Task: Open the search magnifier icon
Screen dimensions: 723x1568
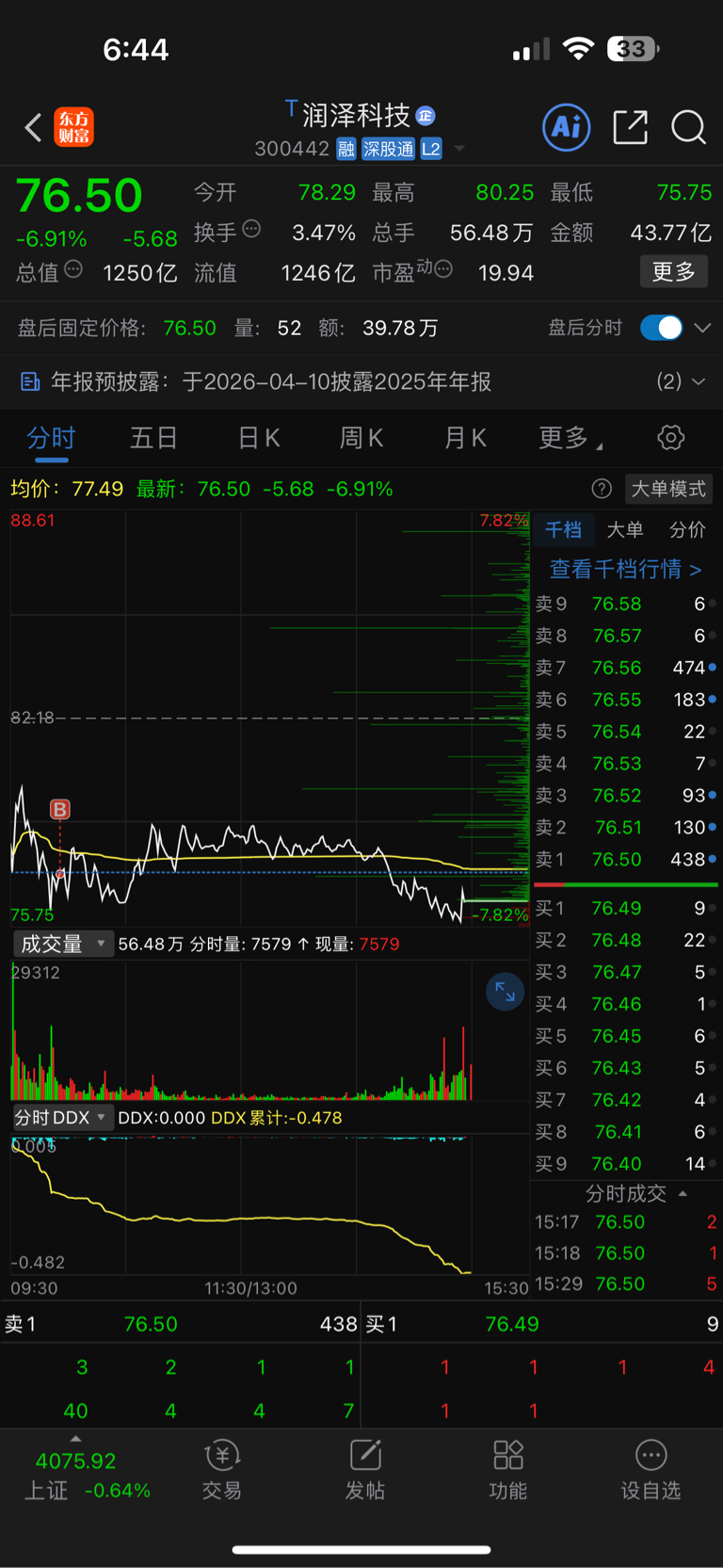Action: 688,127
